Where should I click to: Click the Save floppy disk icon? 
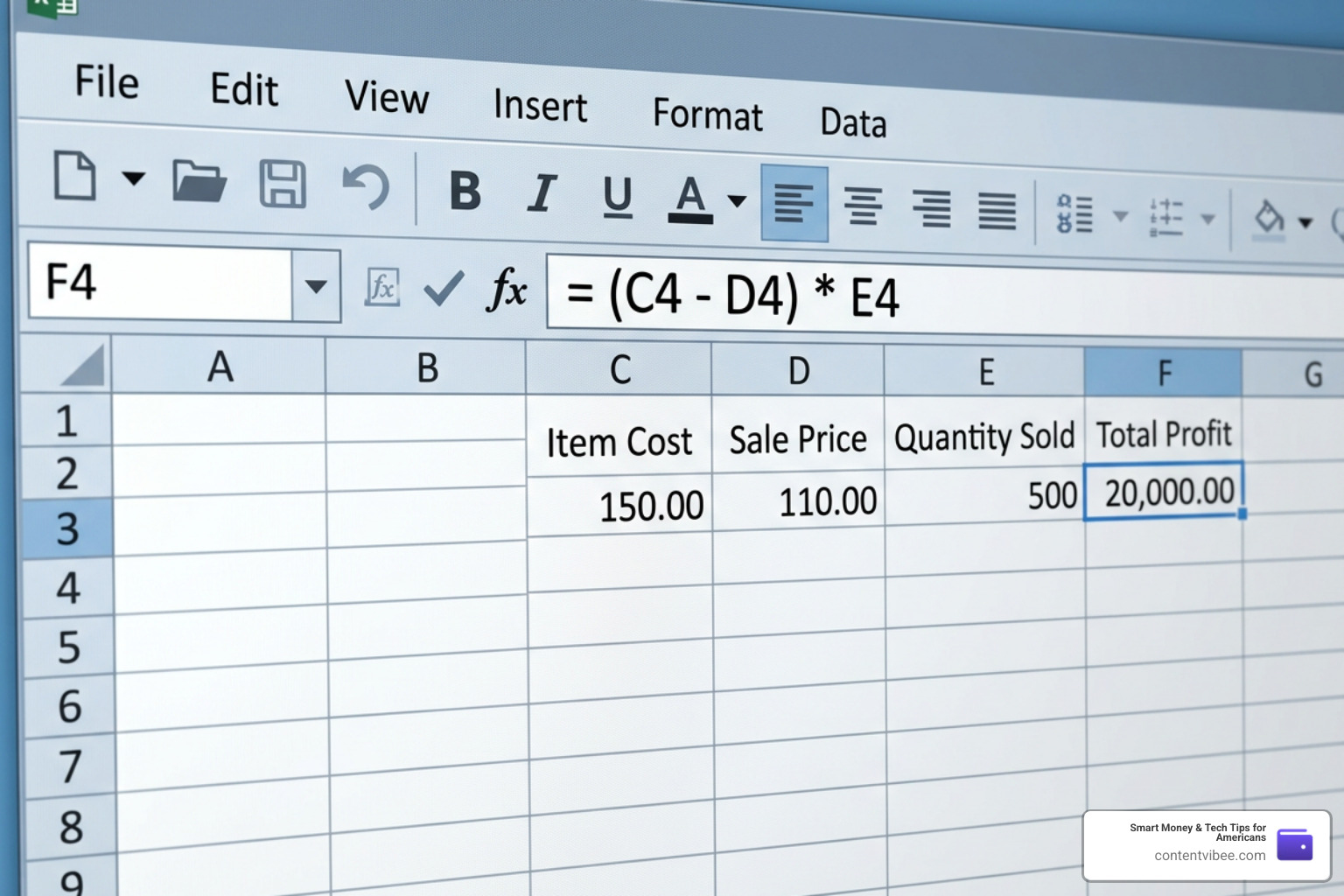[x=283, y=184]
